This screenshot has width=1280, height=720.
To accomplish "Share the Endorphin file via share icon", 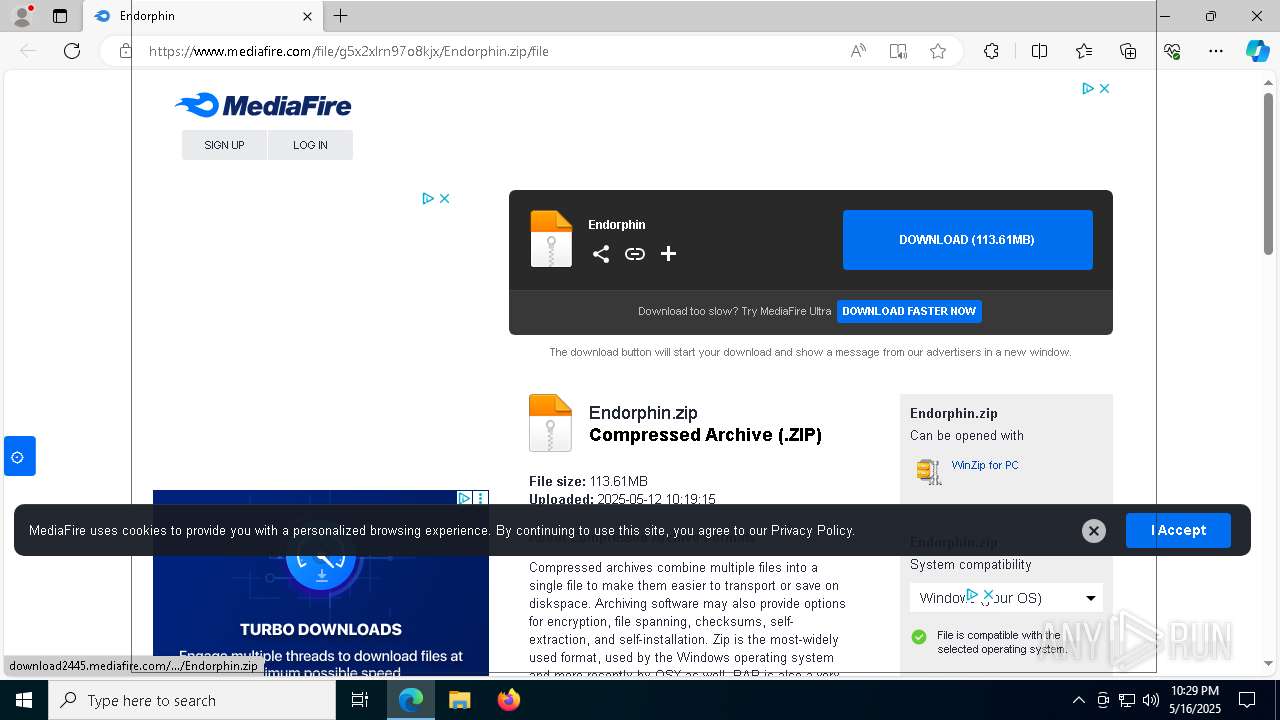I will (601, 254).
